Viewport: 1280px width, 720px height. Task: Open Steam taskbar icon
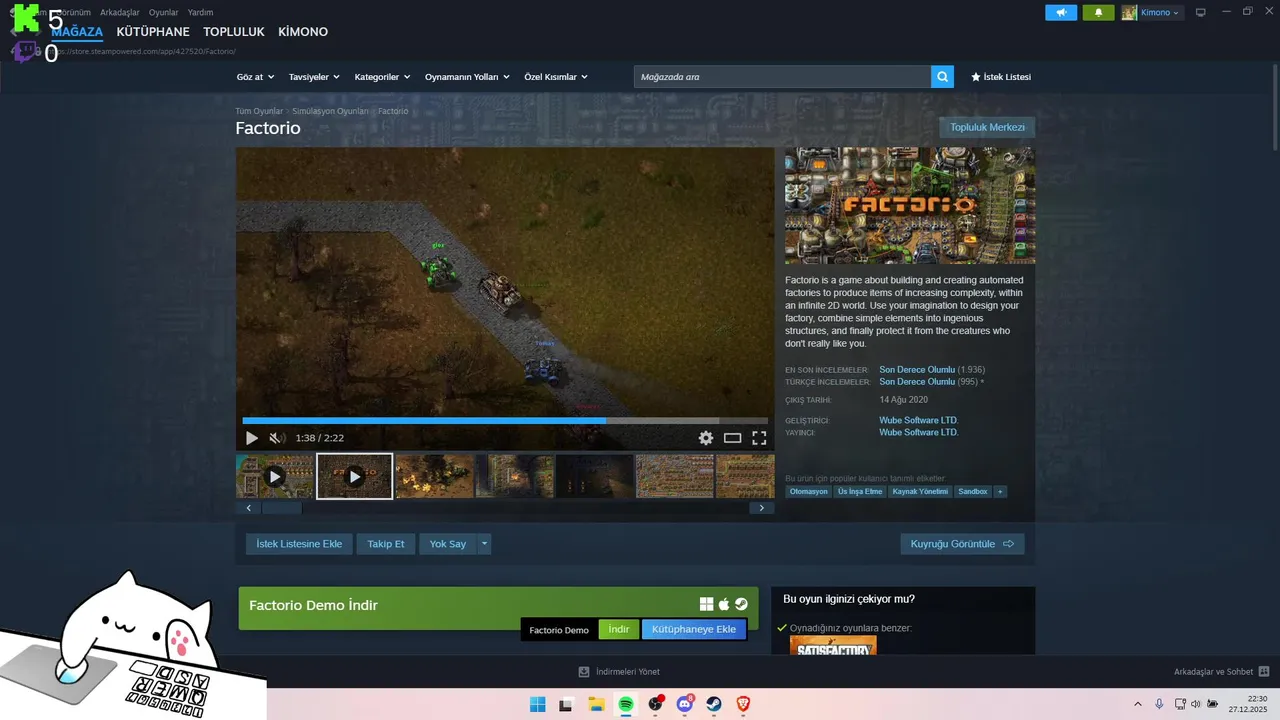[714, 704]
